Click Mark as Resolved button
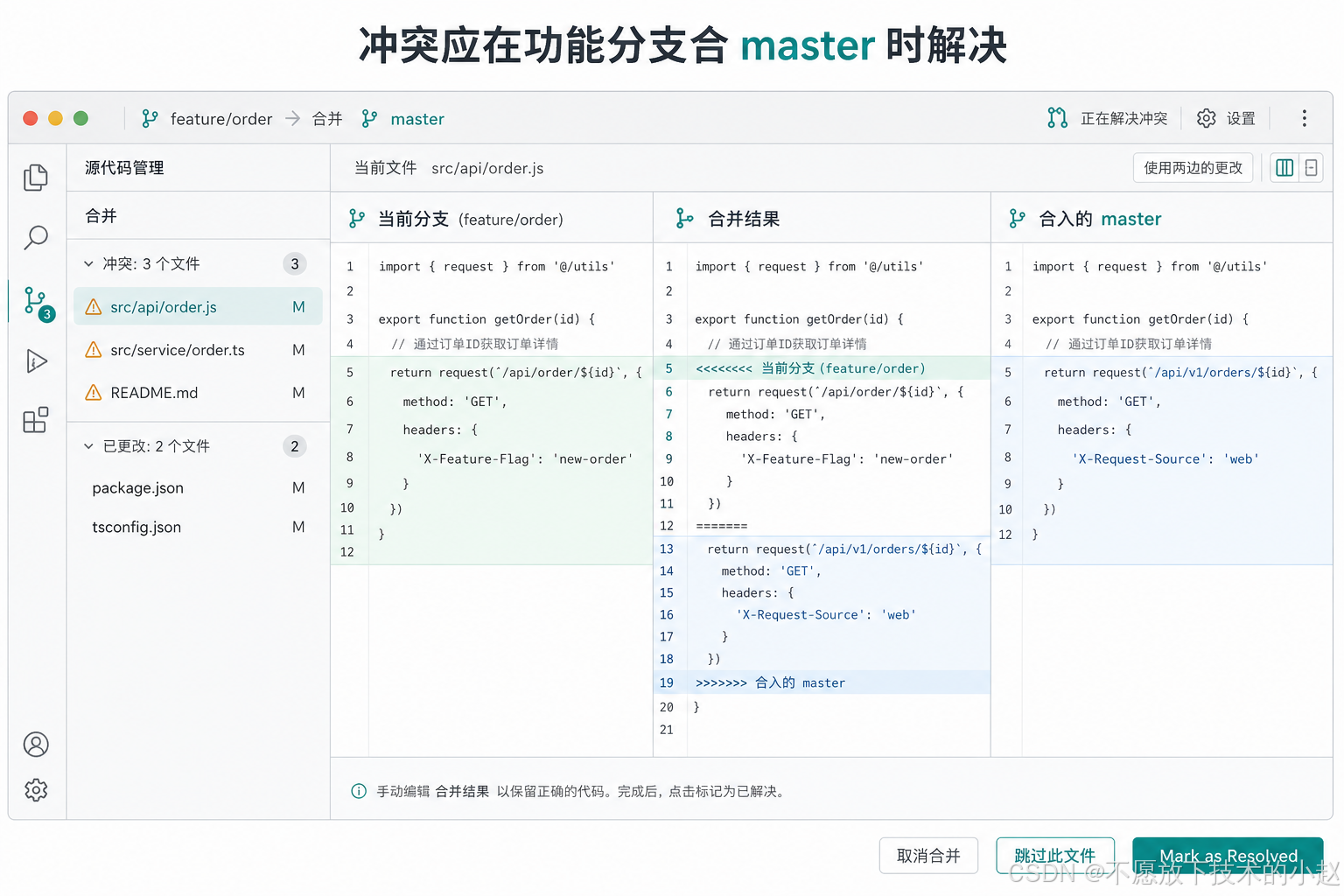Viewport: 1344px width, 896px height. coord(1228,856)
